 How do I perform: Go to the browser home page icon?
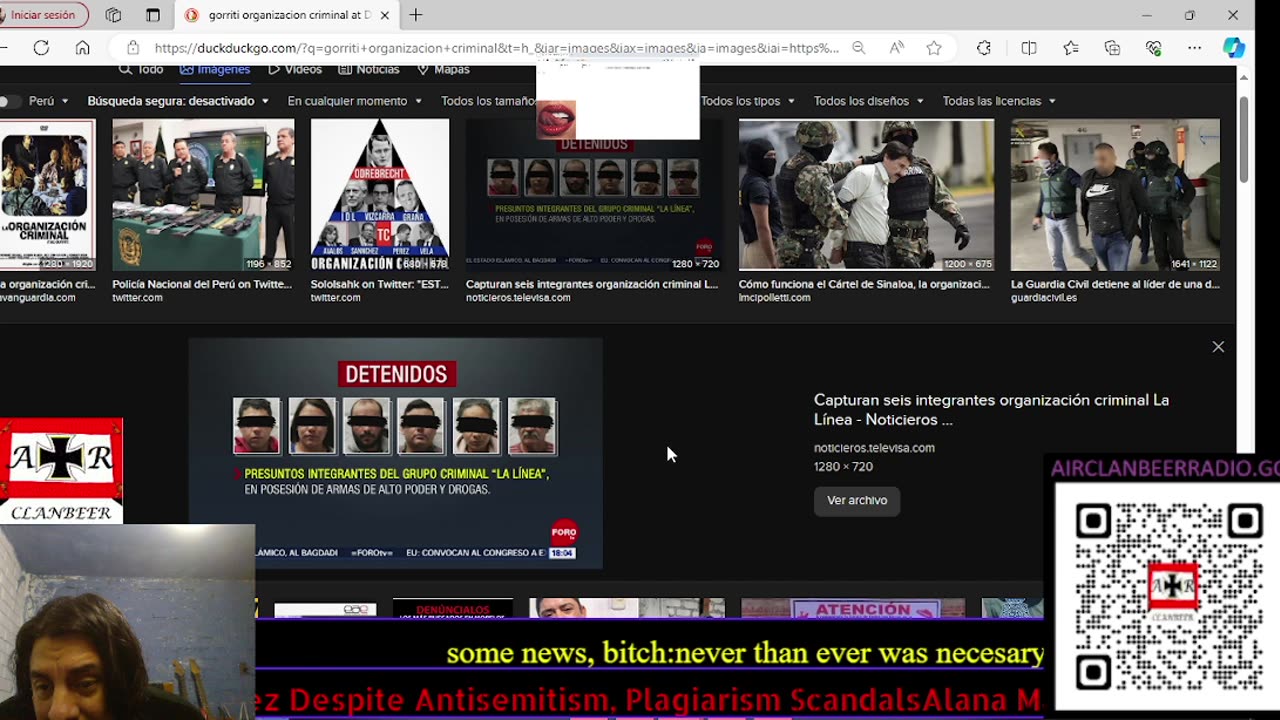(x=83, y=48)
